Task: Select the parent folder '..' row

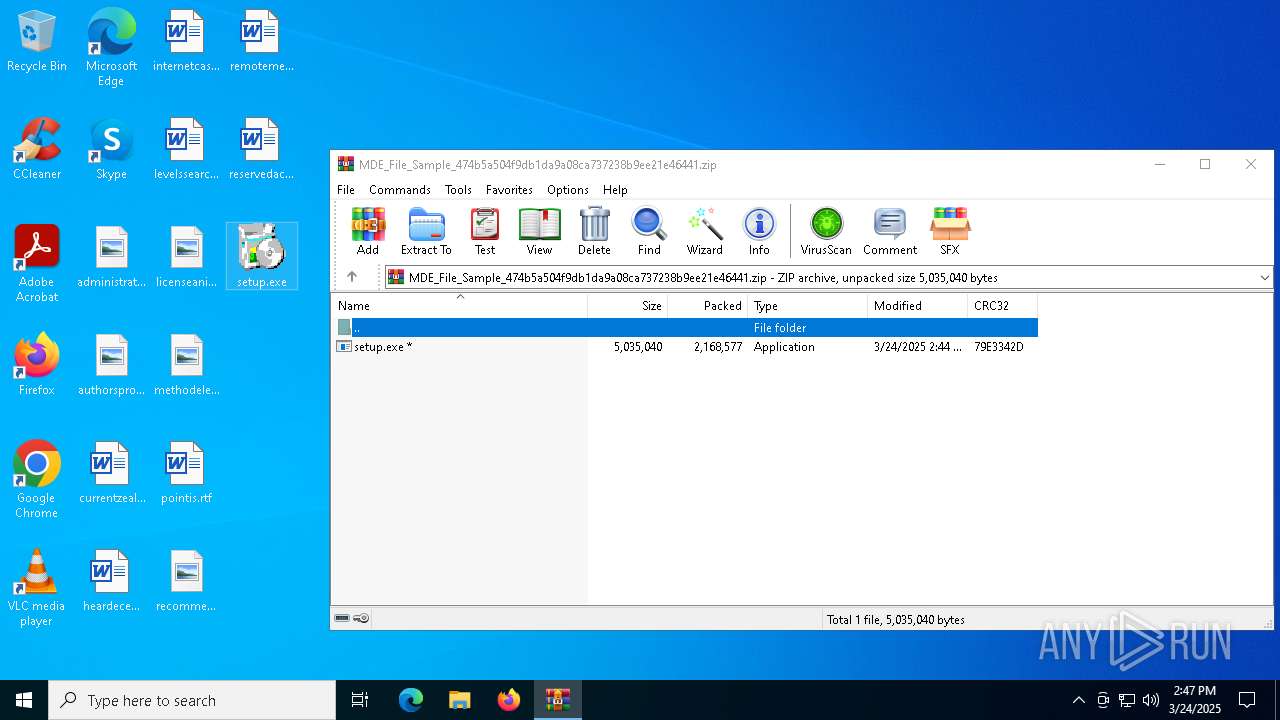Action: click(x=685, y=328)
